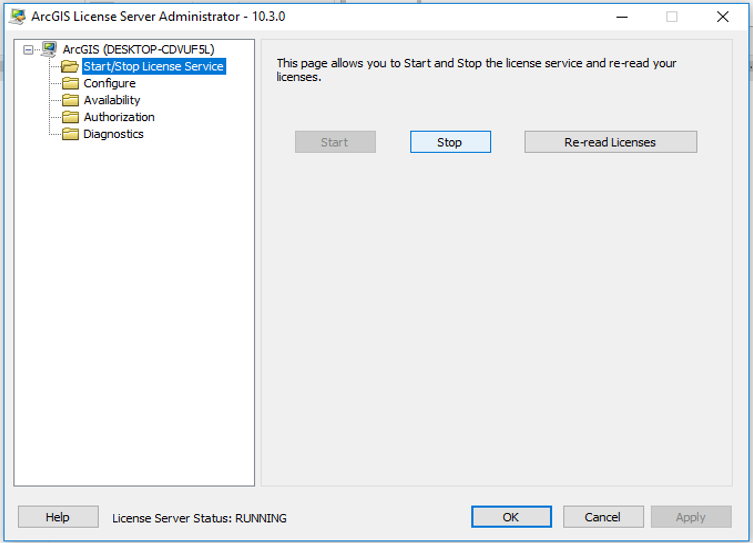Viewport: 753px width, 543px height.
Task: Click the computer icon beside ArcGIS root node
Action: coord(49,49)
